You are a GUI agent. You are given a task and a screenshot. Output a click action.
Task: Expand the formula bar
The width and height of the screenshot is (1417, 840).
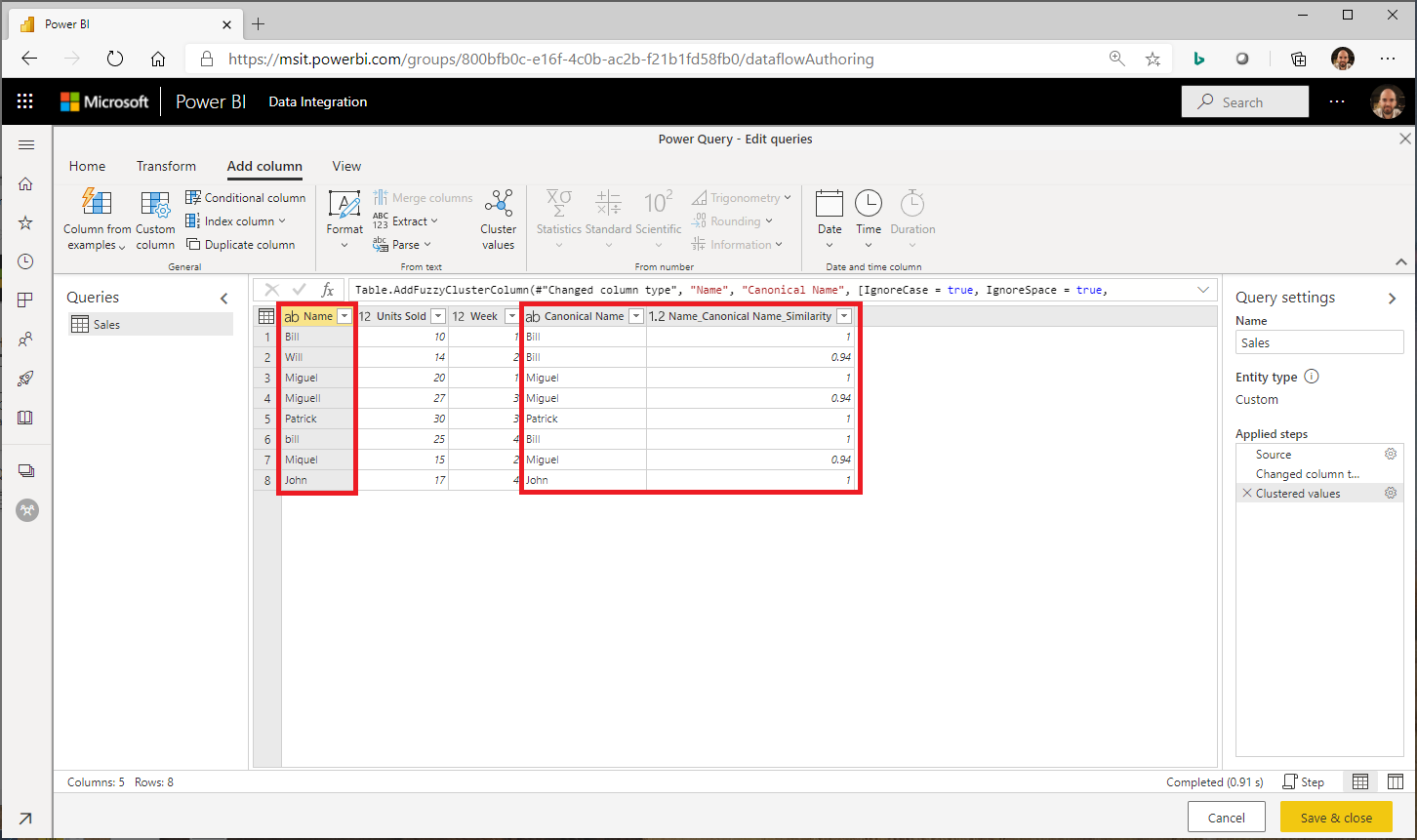[1203, 290]
